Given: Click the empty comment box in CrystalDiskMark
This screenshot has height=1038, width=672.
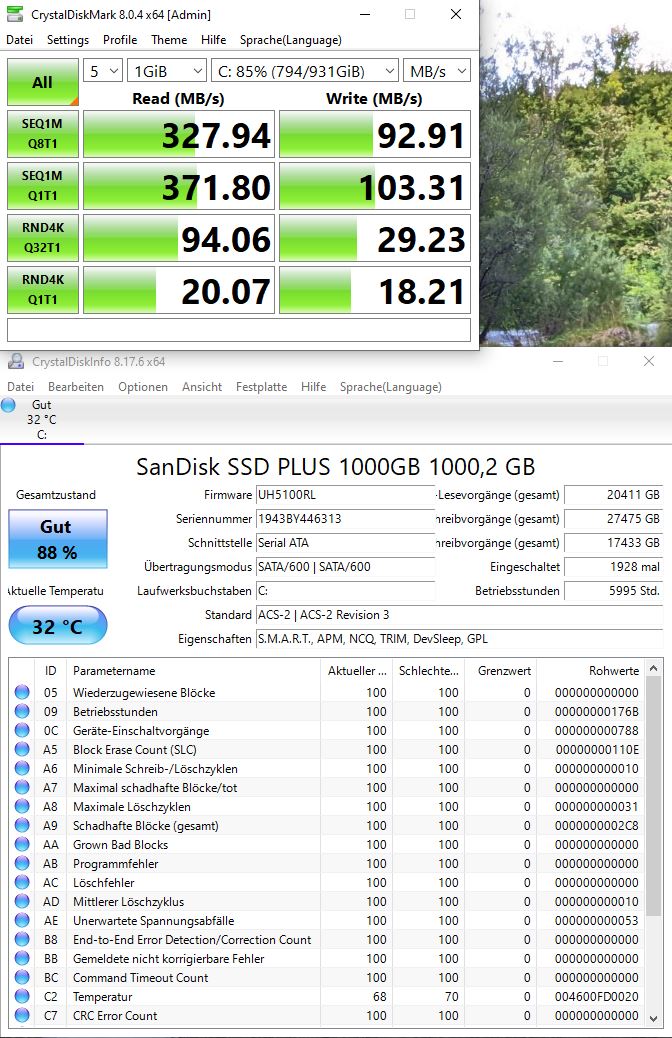Looking at the screenshot, I should pyautogui.click(x=239, y=330).
